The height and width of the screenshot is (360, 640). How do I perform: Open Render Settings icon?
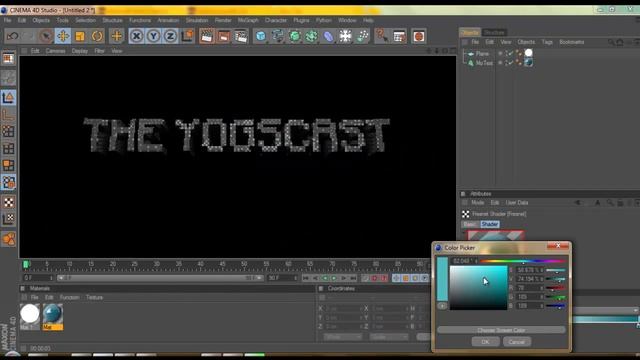(x=241, y=36)
